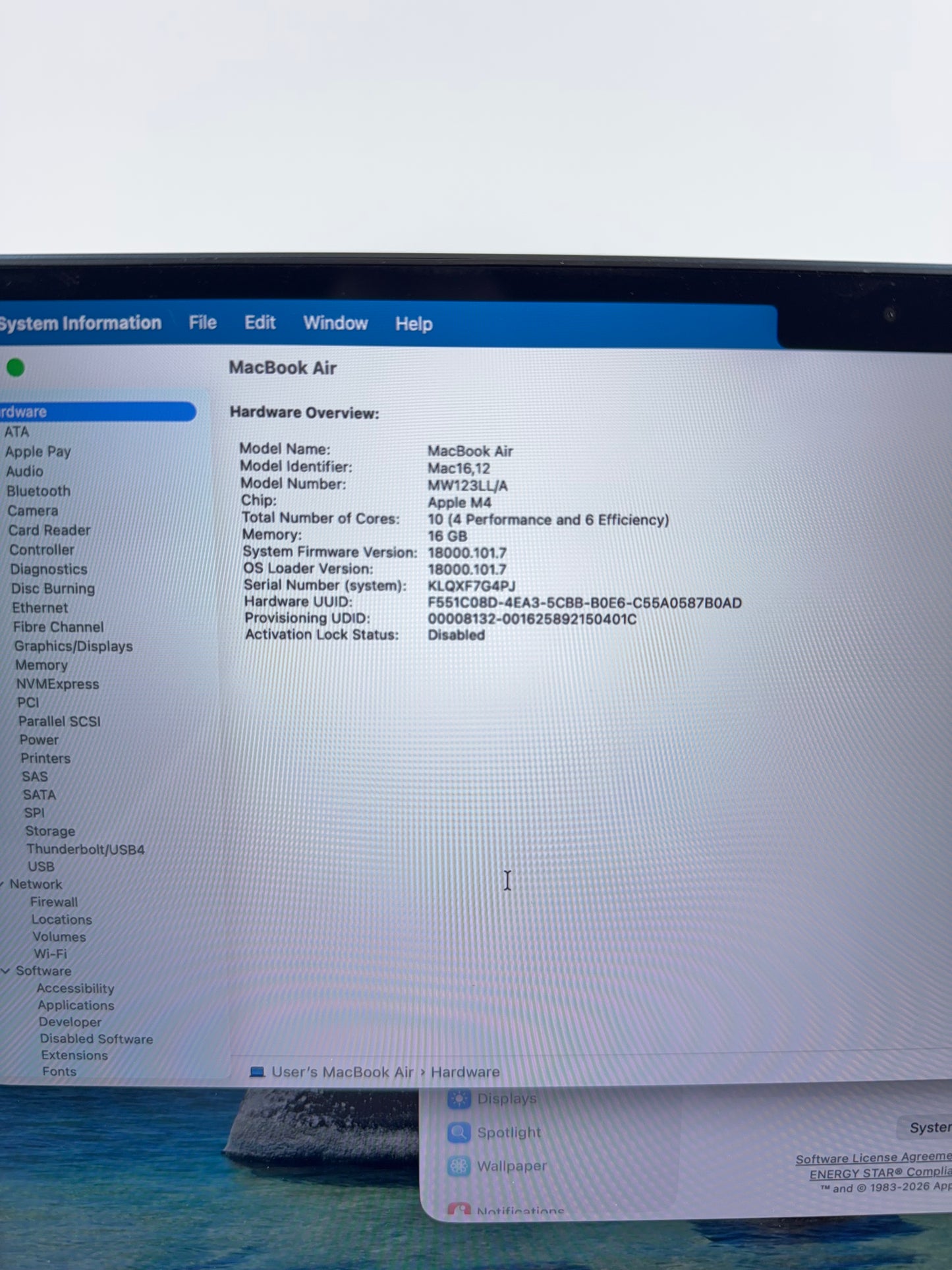
Task: Select Wi-Fi under Network
Action: (x=51, y=954)
